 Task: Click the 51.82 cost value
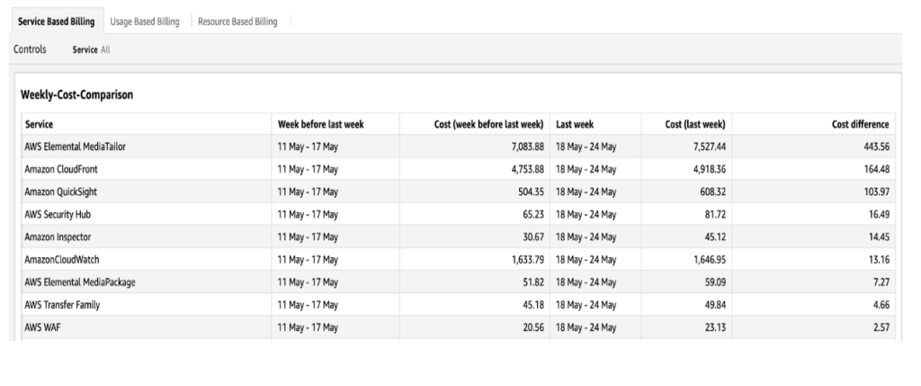(533, 283)
